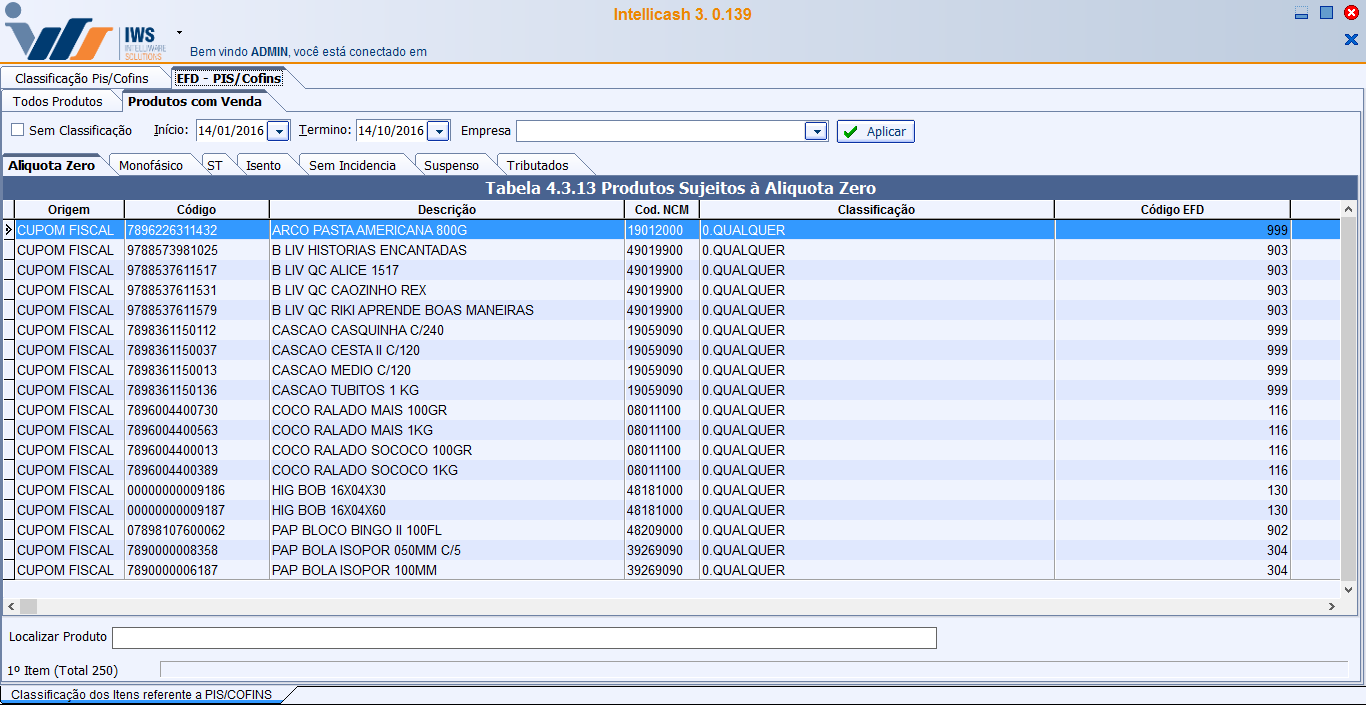Image resolution: width=1366 pixels, height=705 pixels.
Task: Open the Isento tab
Action: tap(264, 165)
